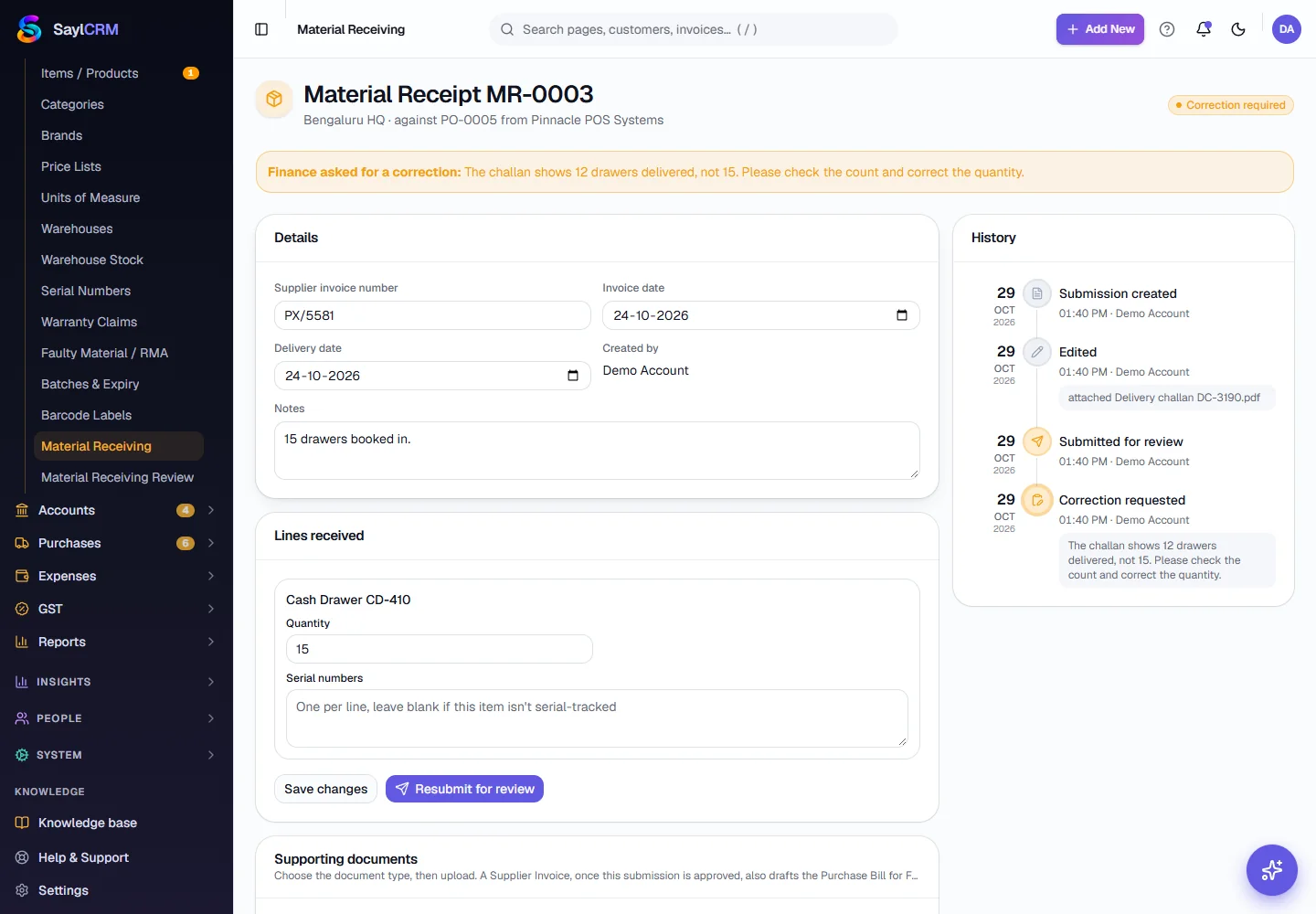Open Warehouse Stock page

(119, 260)
